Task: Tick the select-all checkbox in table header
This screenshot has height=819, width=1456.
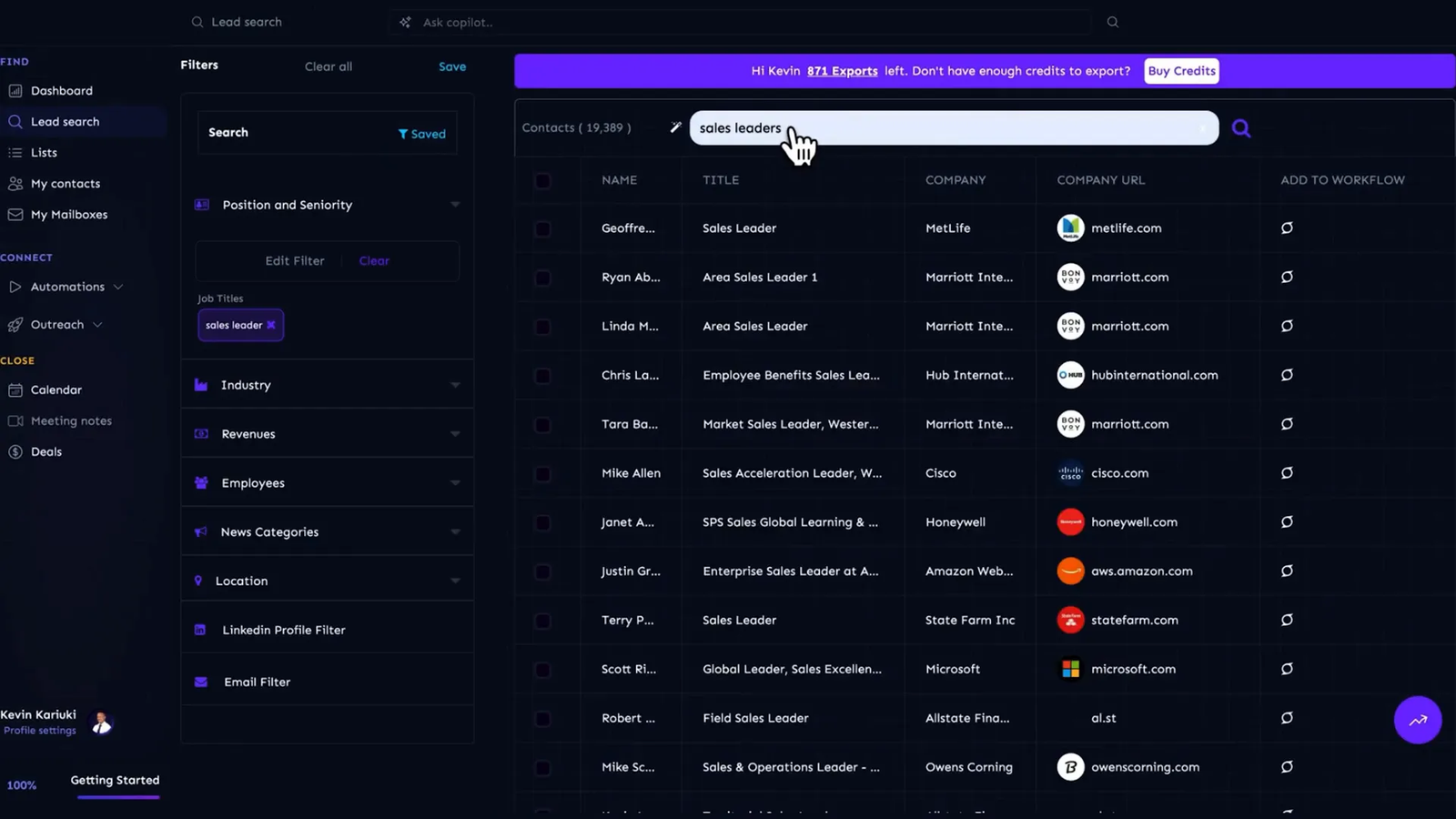Action: pos(542,180)
